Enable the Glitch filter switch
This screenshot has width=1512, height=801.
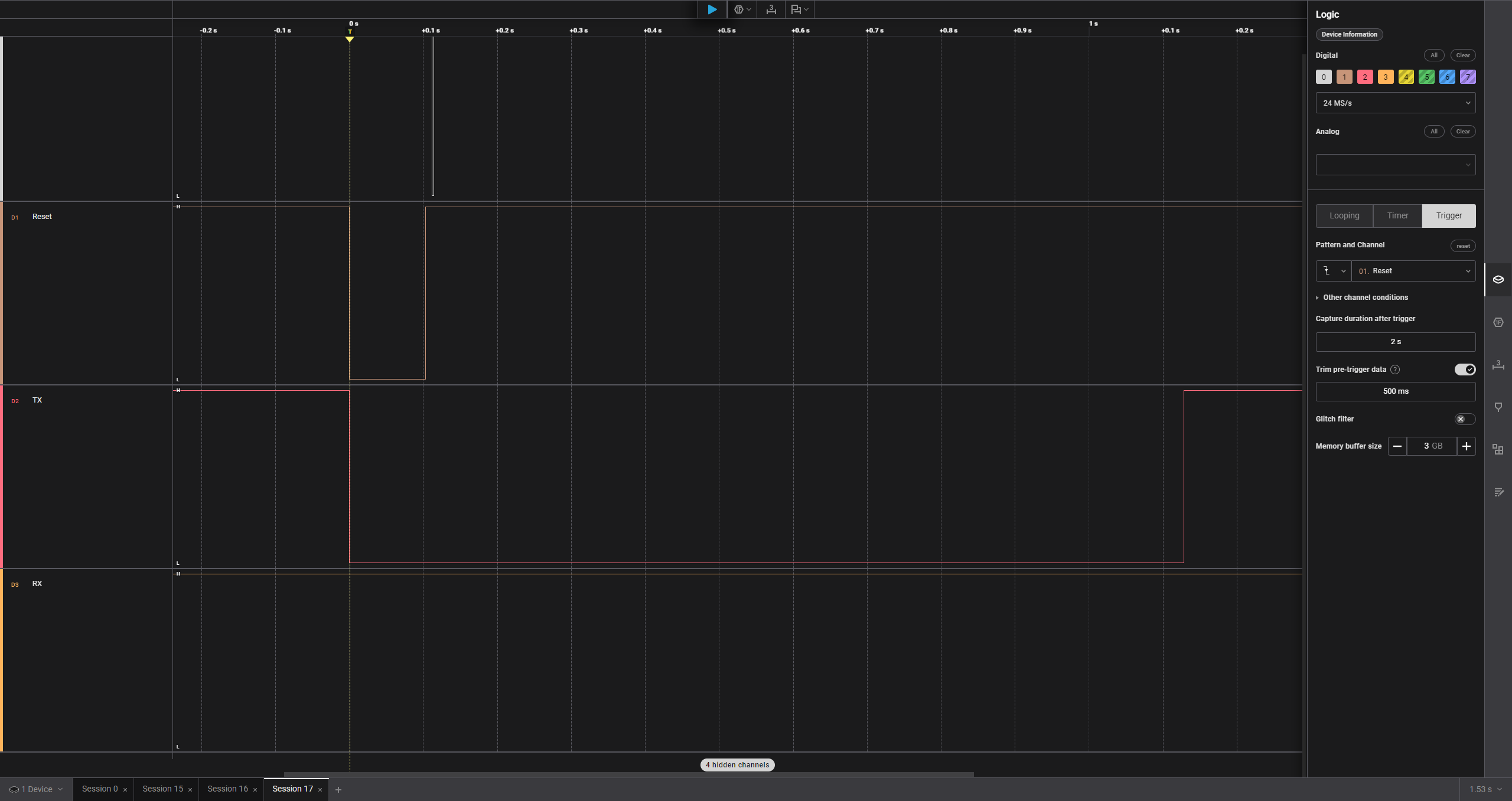[x=1464, y=419]
